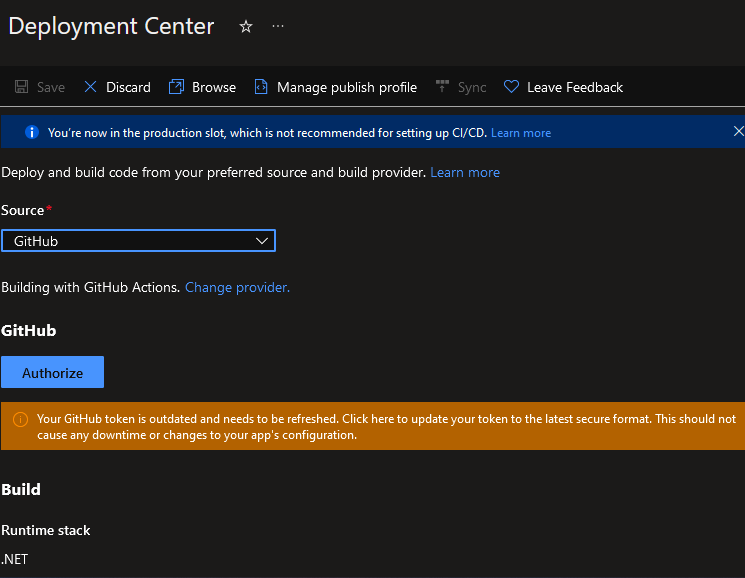Open Learn more link after deploy description
Viewport: 745px width, 578px height.
(x=465, y=172)
